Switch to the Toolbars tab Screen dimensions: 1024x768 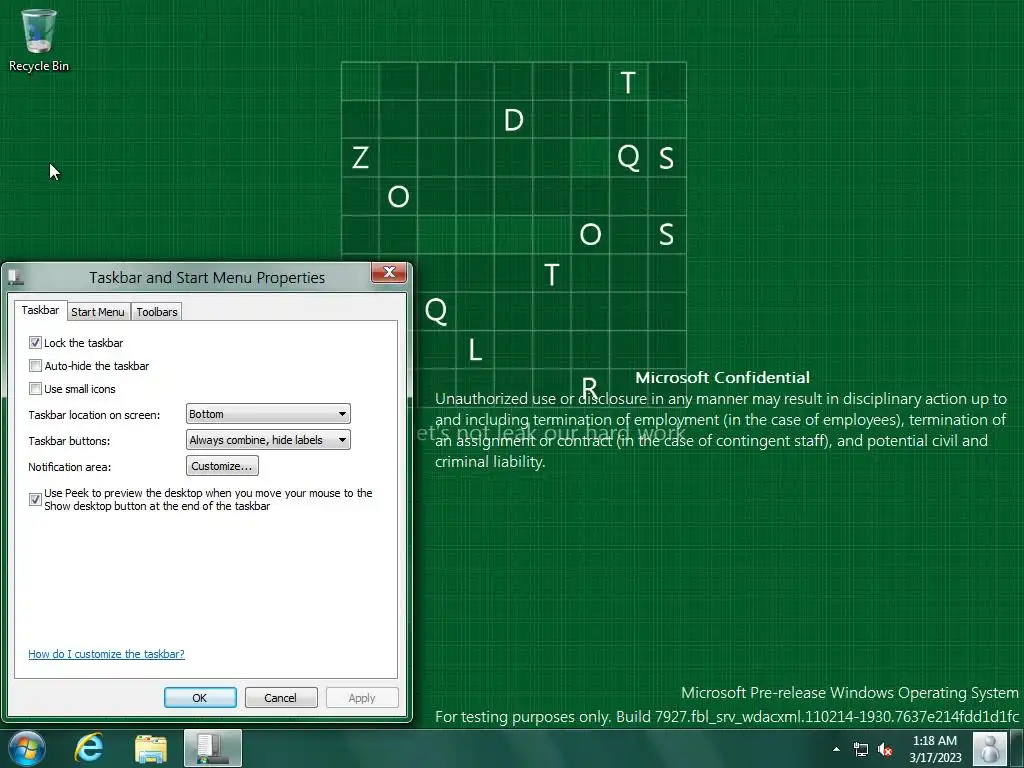pyautogui.click(x=157, y=312)
